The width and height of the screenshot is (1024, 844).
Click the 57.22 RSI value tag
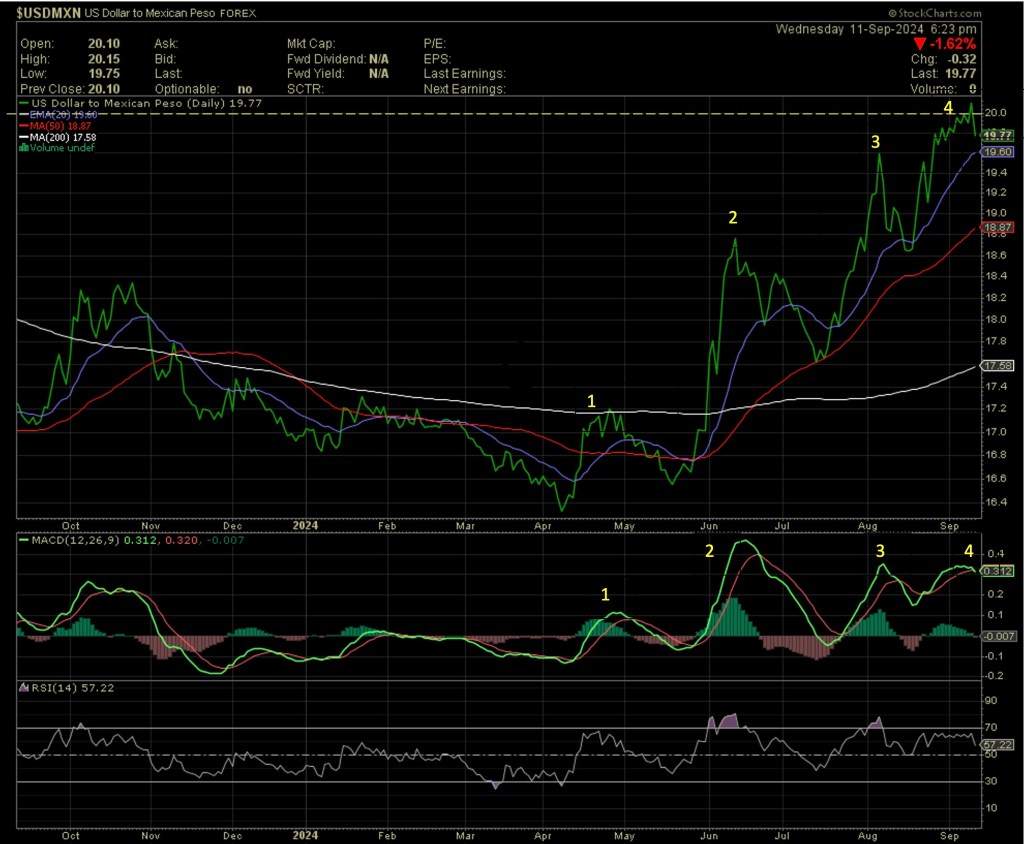point(999,746)
